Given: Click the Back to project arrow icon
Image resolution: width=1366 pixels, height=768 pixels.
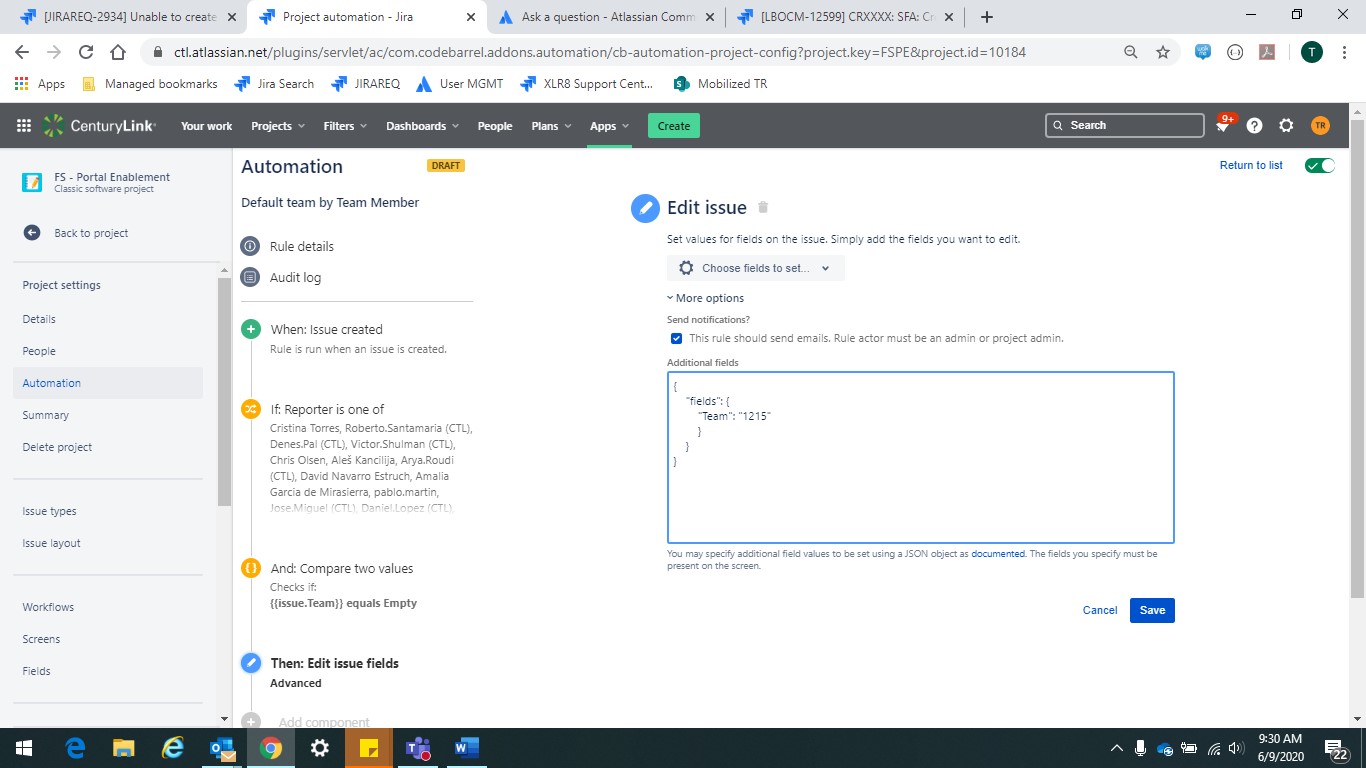Looking at the screenshot, I should pos(32,233).
